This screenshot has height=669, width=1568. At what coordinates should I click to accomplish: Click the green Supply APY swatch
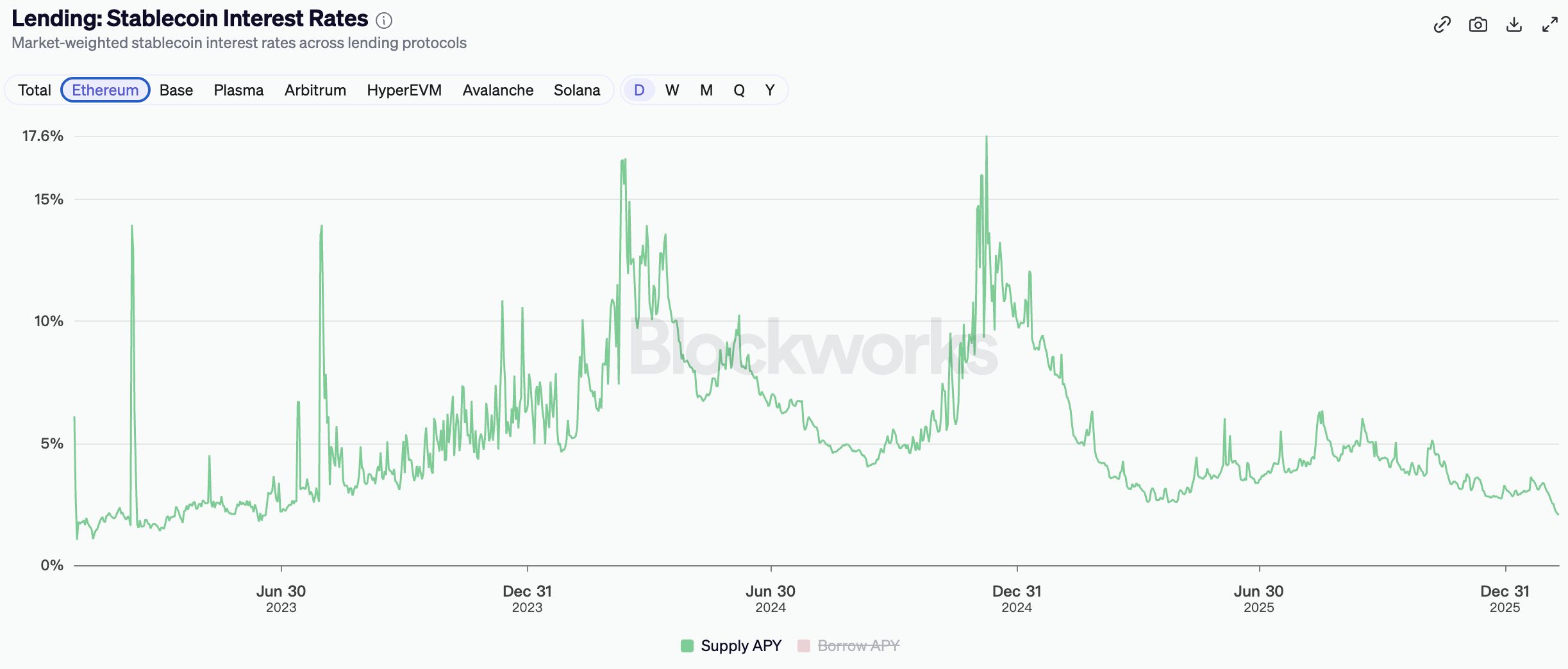tap(687, 645)
